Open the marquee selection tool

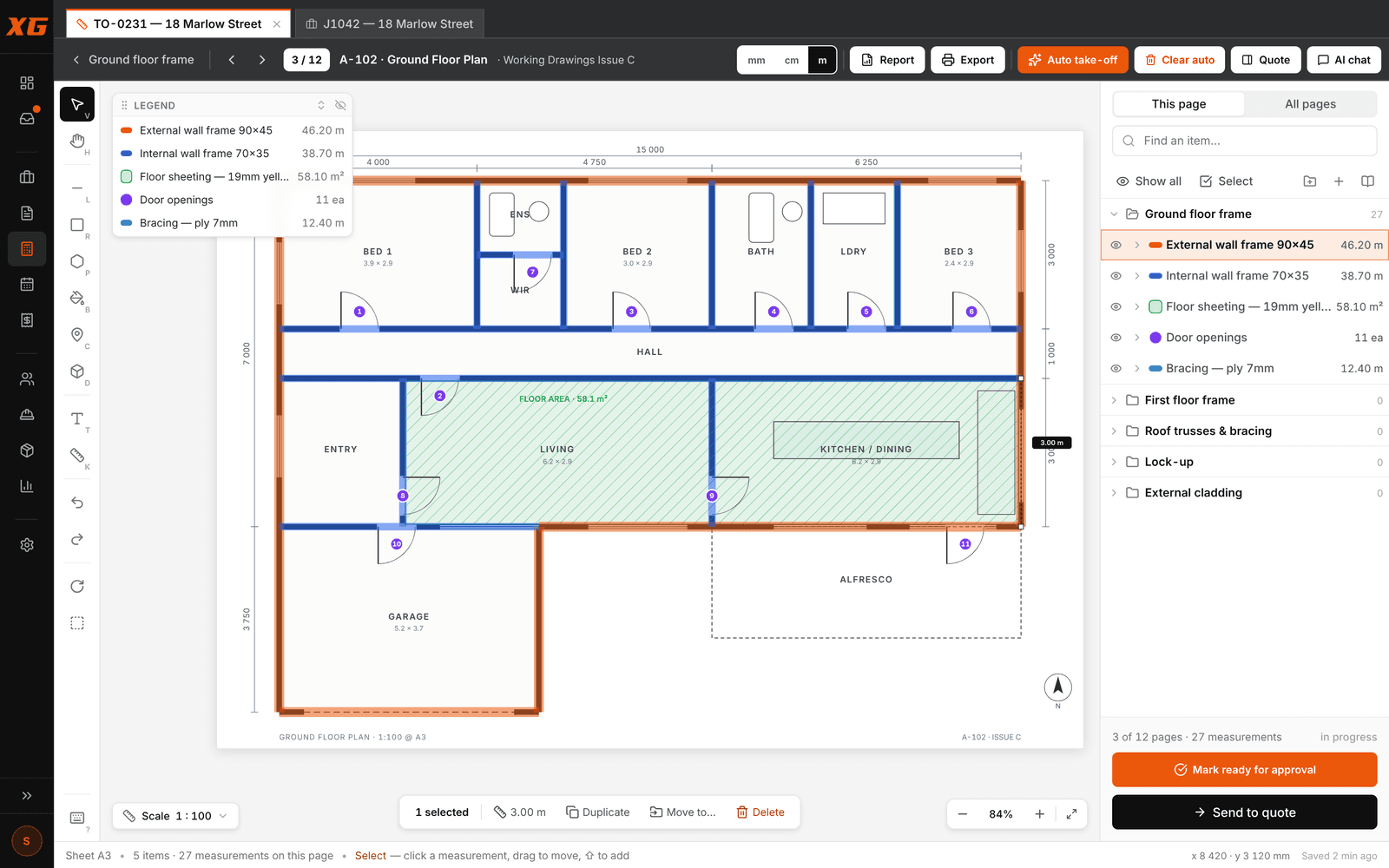[77, 623]
